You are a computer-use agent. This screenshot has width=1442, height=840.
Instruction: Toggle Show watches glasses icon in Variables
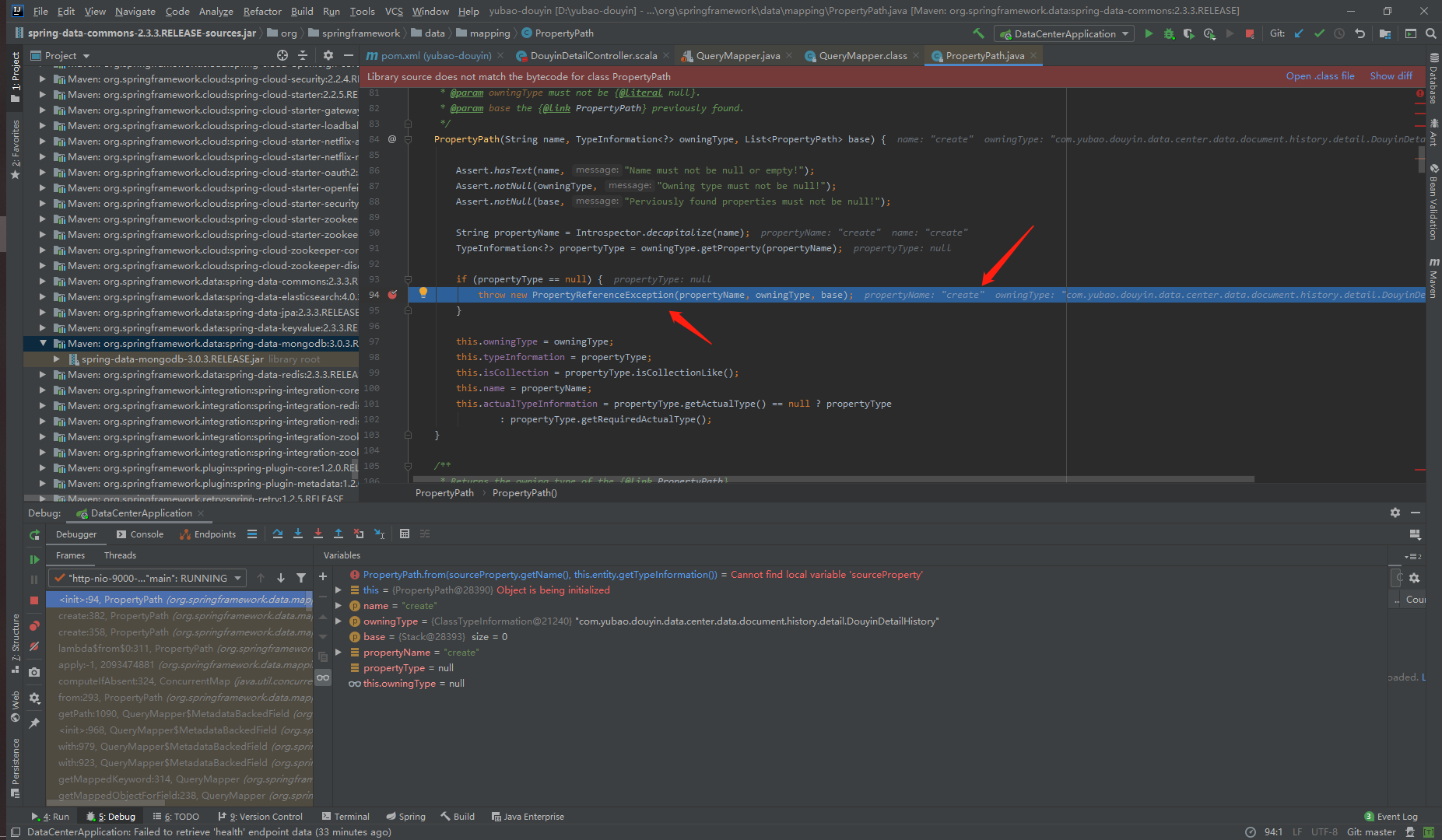pyautogui.click(x=323, y=677)
